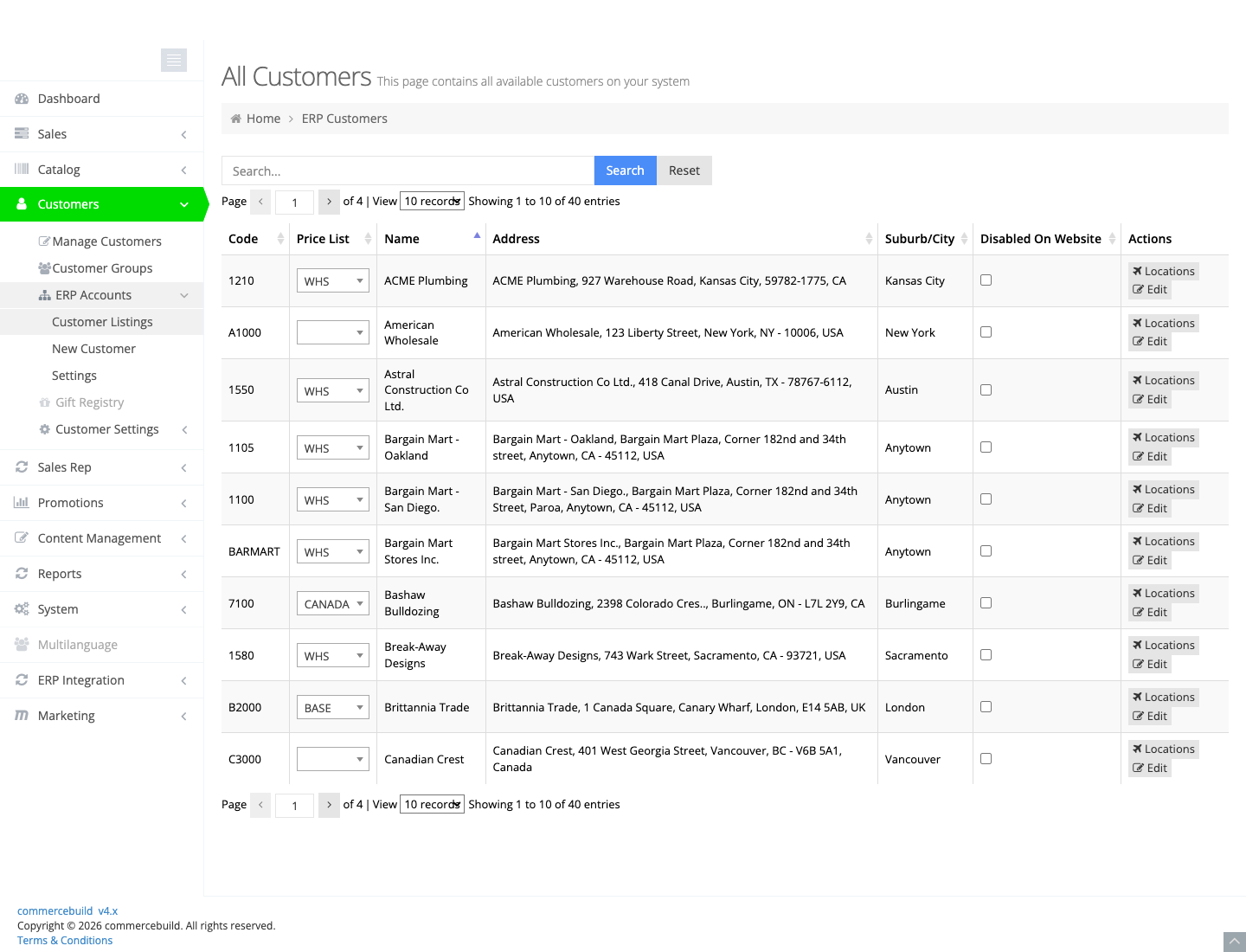Open top 10 records view dropdown
Image resolution: width=1246 pixels, height=952 pixels.
click(432, 201)
